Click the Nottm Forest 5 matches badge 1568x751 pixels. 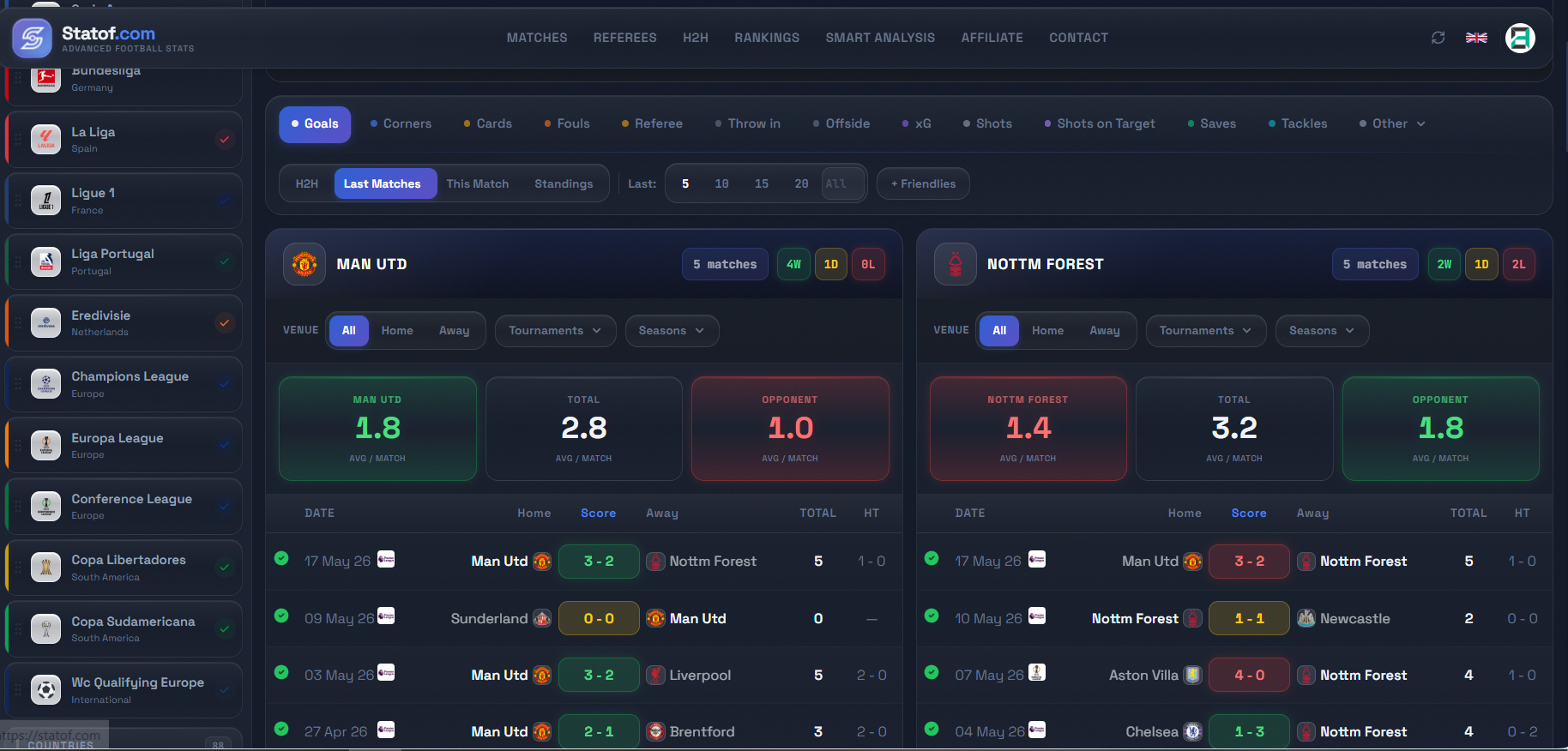[x=1374, y=264]
